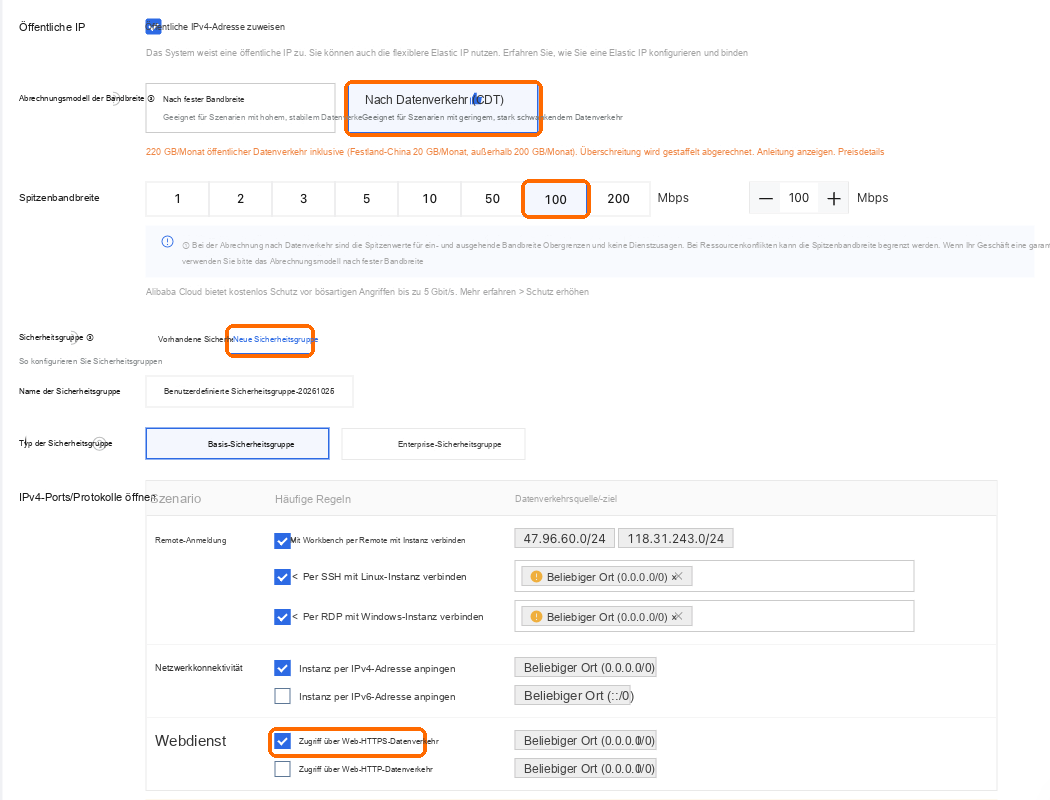Set peak bandwidth to 5 Mbps
The height and width of the screenshot is (800, 1050).
tap(366, 199)
